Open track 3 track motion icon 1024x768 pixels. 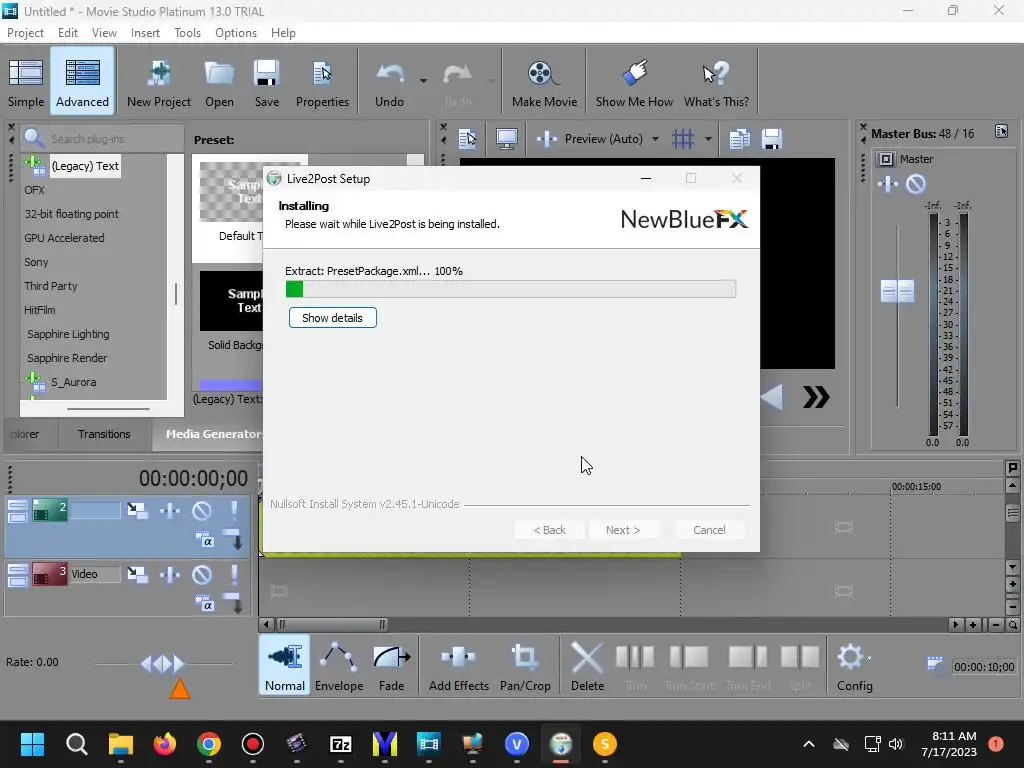137,574
